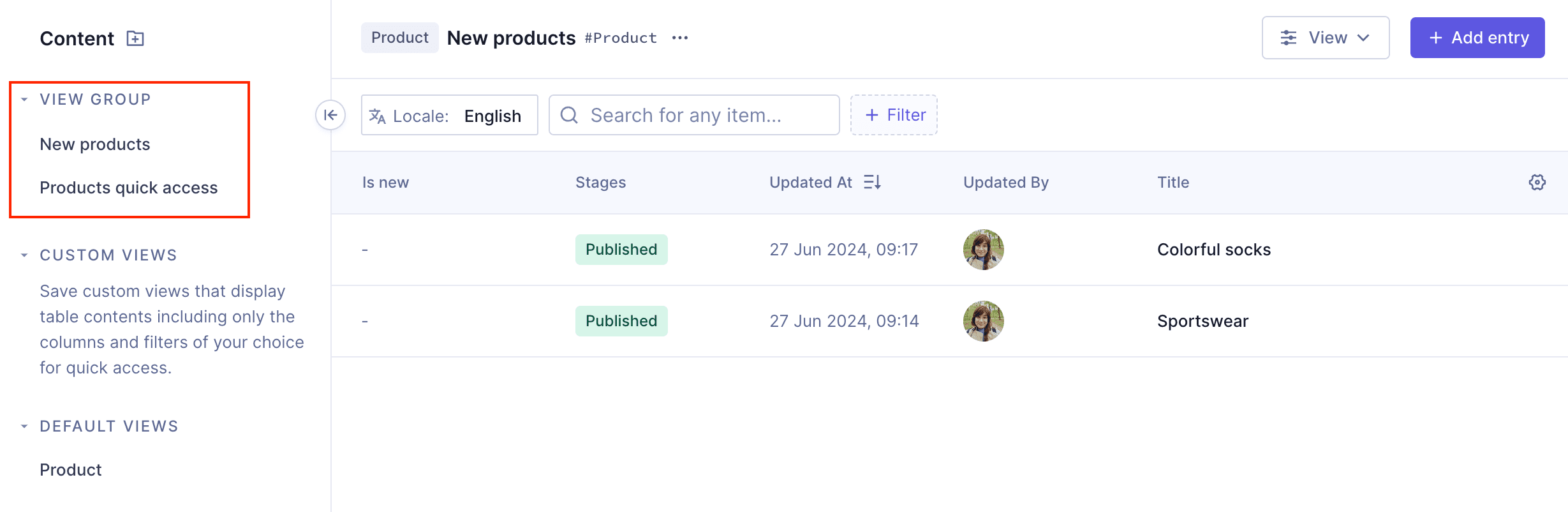Open the Filter panel

894,115
